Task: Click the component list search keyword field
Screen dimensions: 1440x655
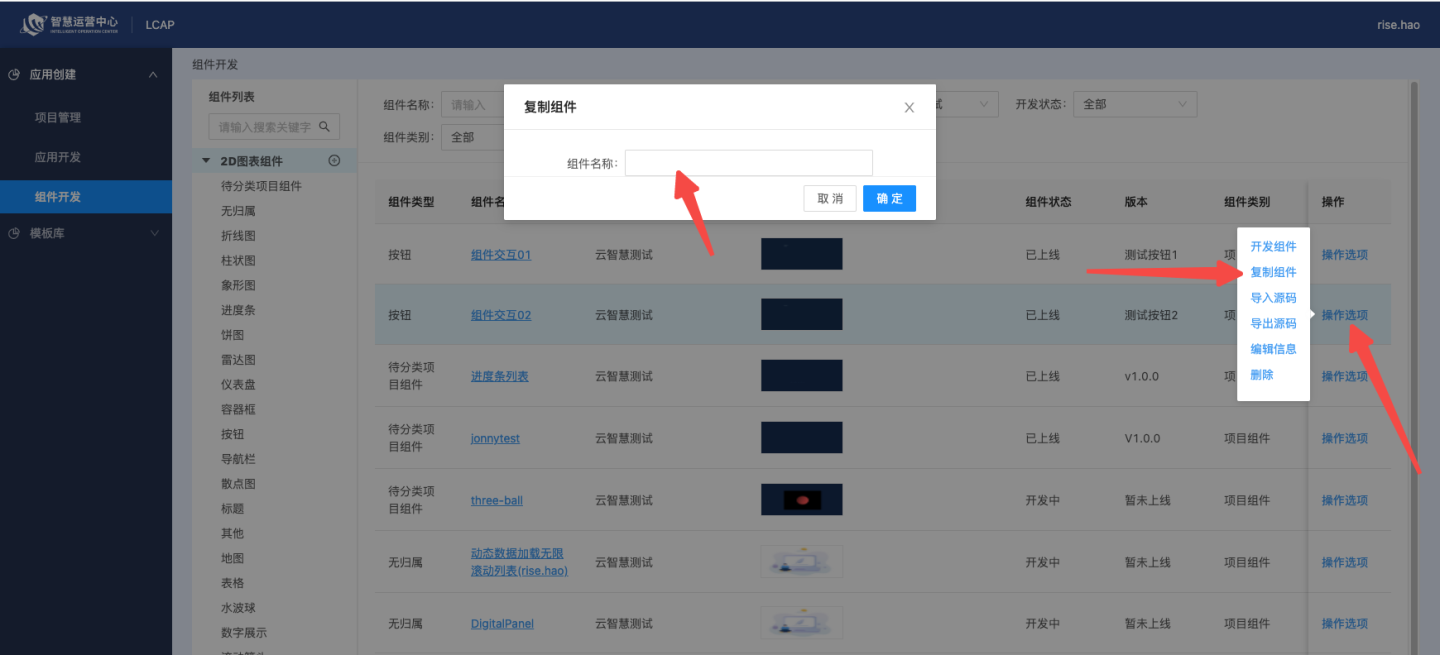Action: 265,127
